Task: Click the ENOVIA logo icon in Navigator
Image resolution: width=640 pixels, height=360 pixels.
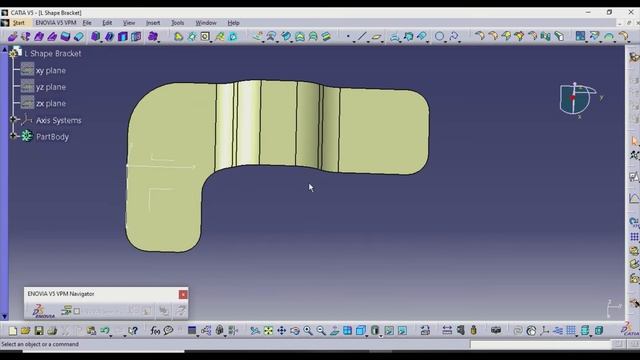Action: [x=43, y=311]
